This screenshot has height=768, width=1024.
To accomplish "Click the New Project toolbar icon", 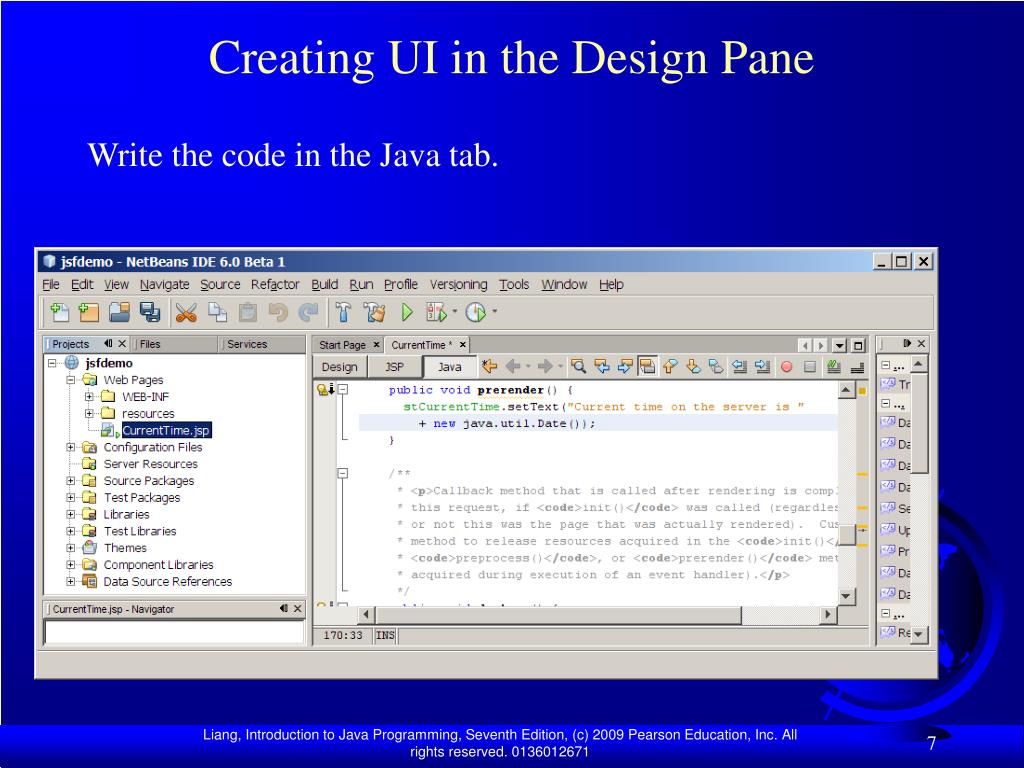I will 88,312.
